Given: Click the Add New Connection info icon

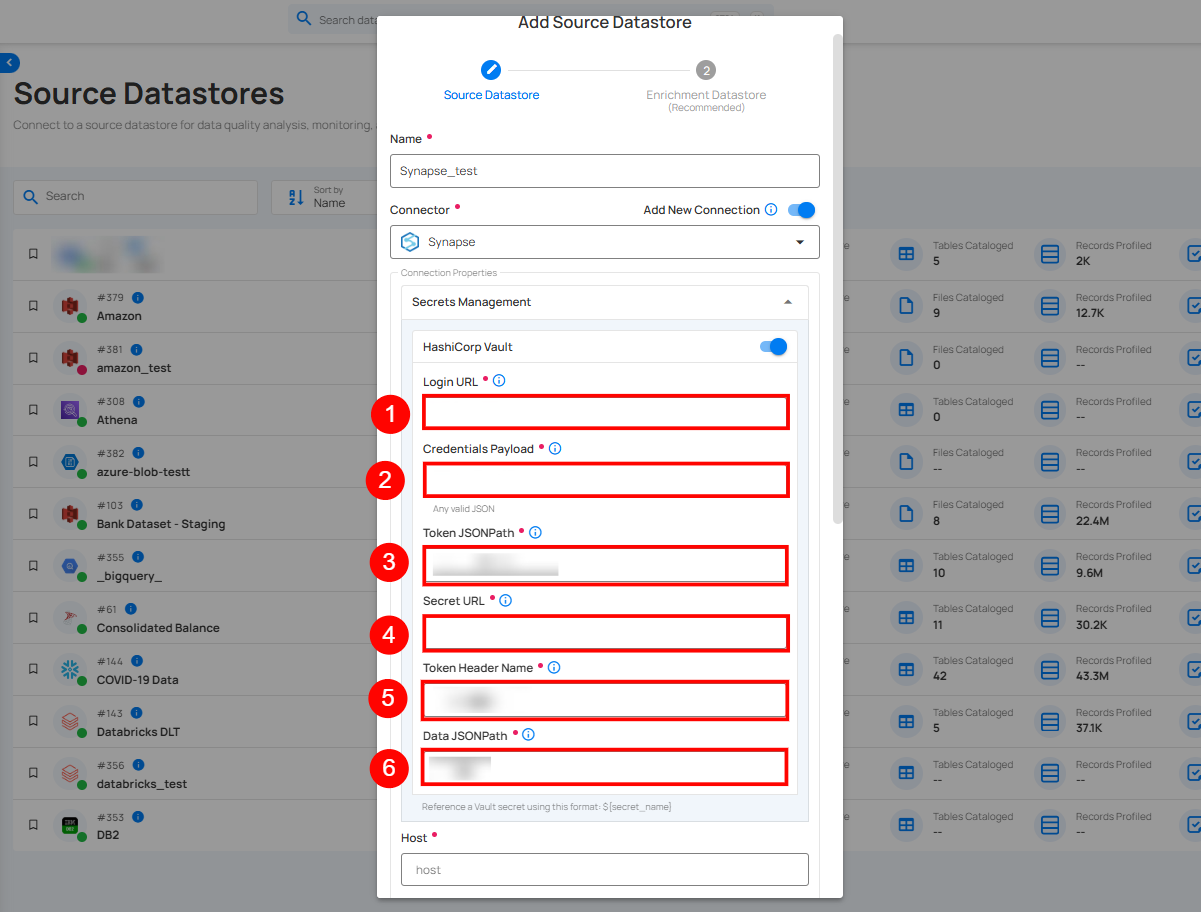Looking at the screenshot, I should coord(771,210).
